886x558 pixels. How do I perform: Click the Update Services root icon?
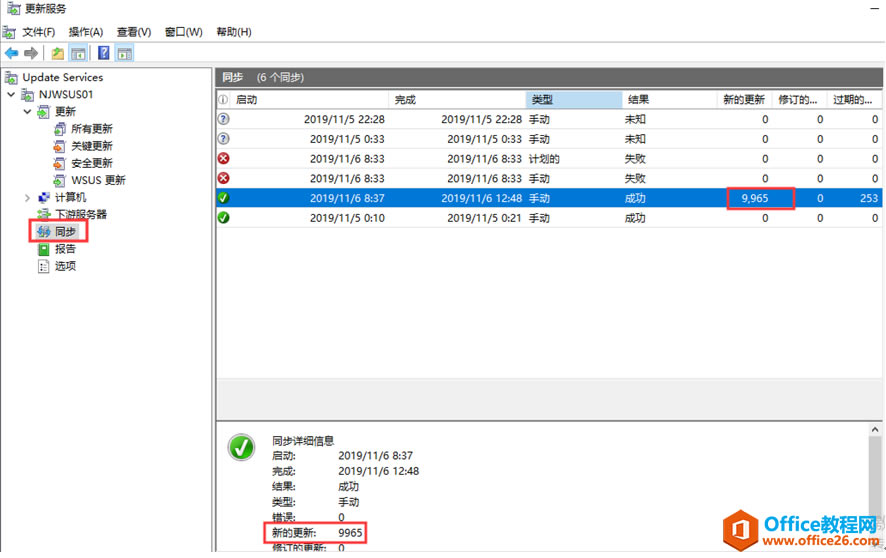coord(11,77)
